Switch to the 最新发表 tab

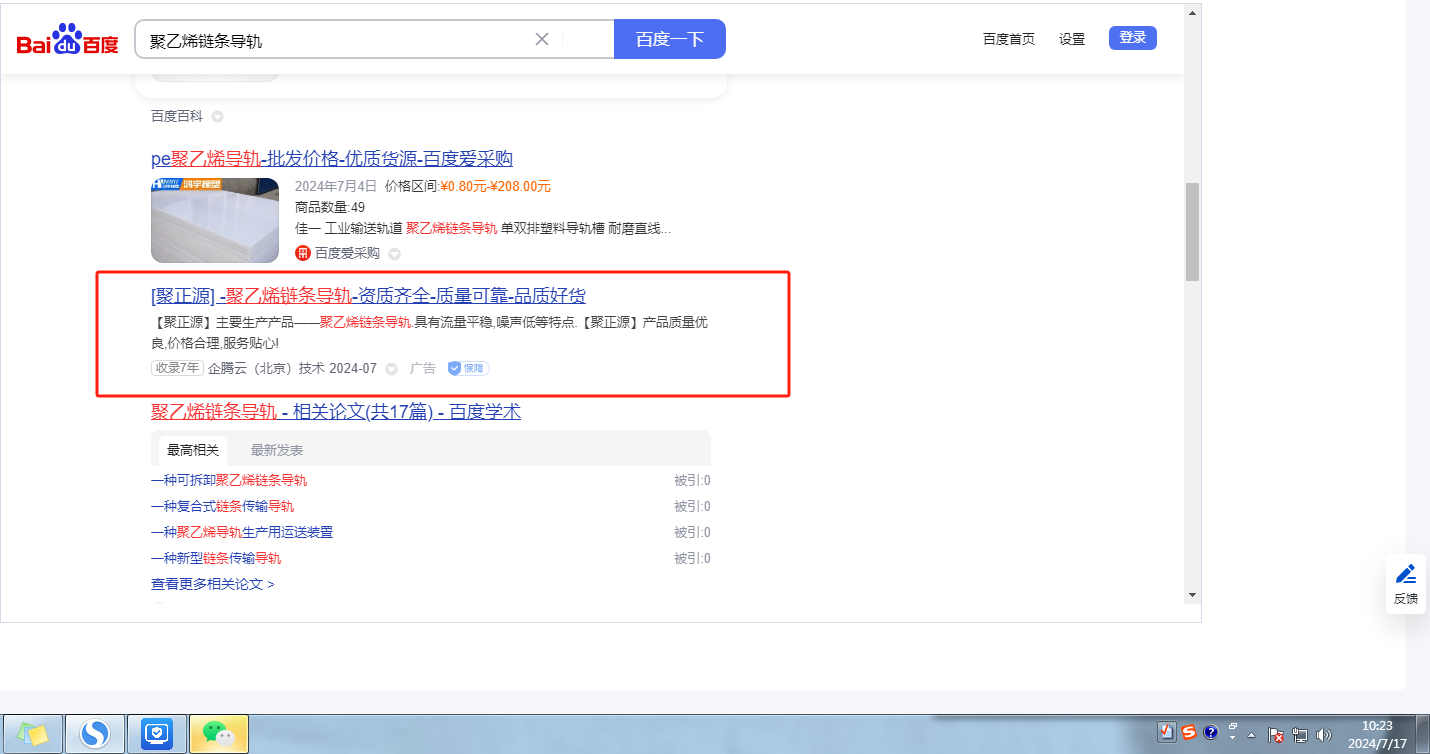[x=277, y=450]
